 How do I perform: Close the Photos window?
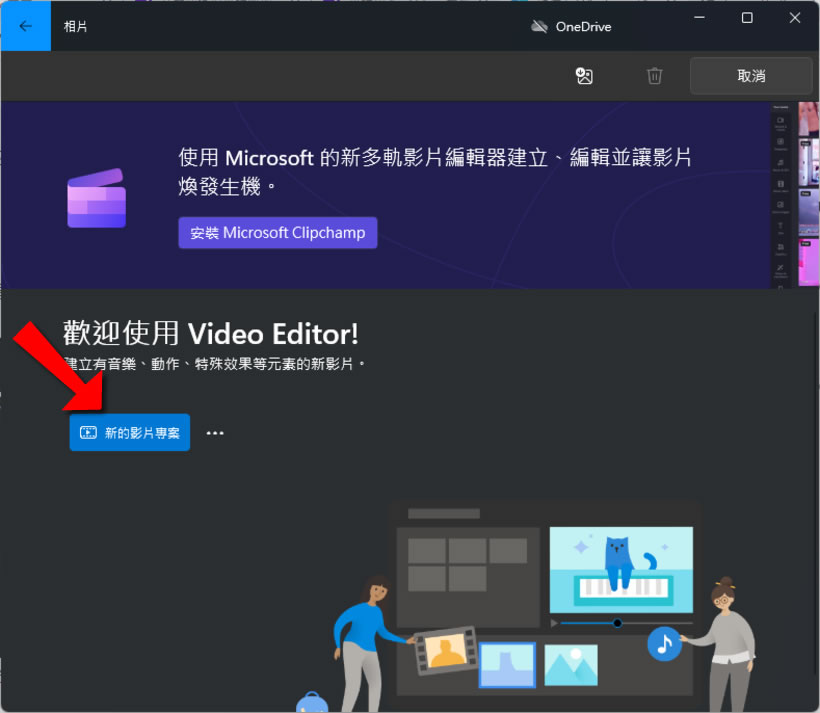point(795,18)
